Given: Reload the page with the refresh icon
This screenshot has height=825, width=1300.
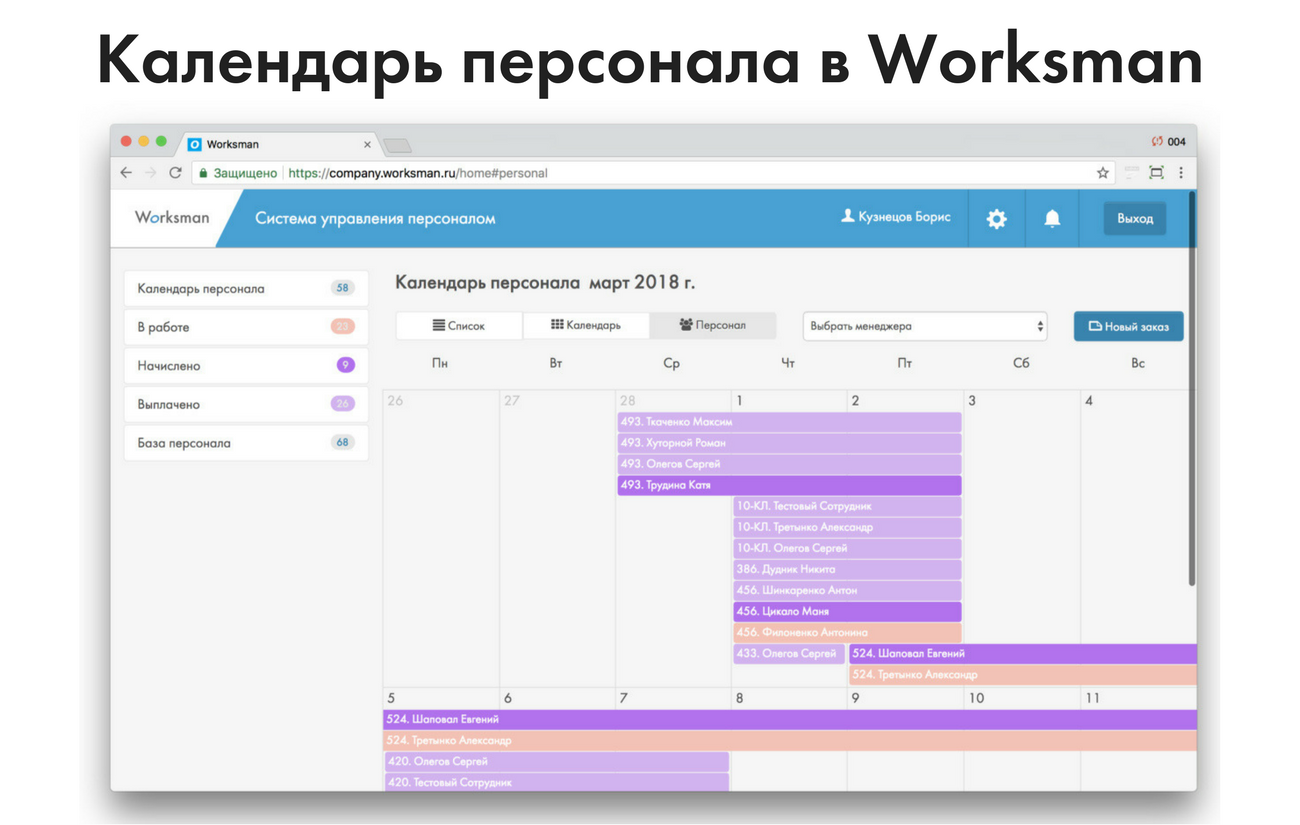Looking at the screenshot, I should pos(175,173).
